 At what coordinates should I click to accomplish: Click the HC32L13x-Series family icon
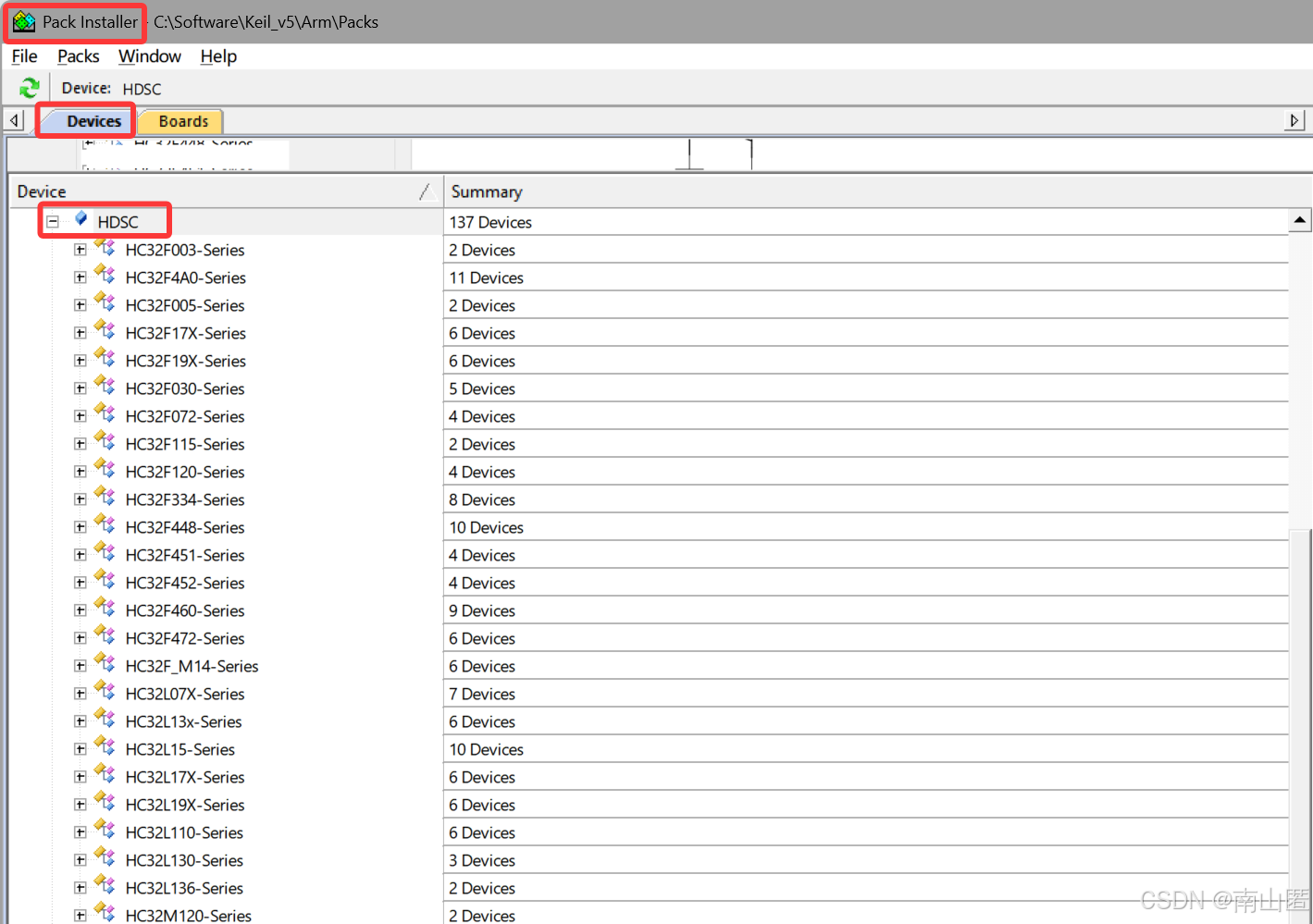(105, 720)
